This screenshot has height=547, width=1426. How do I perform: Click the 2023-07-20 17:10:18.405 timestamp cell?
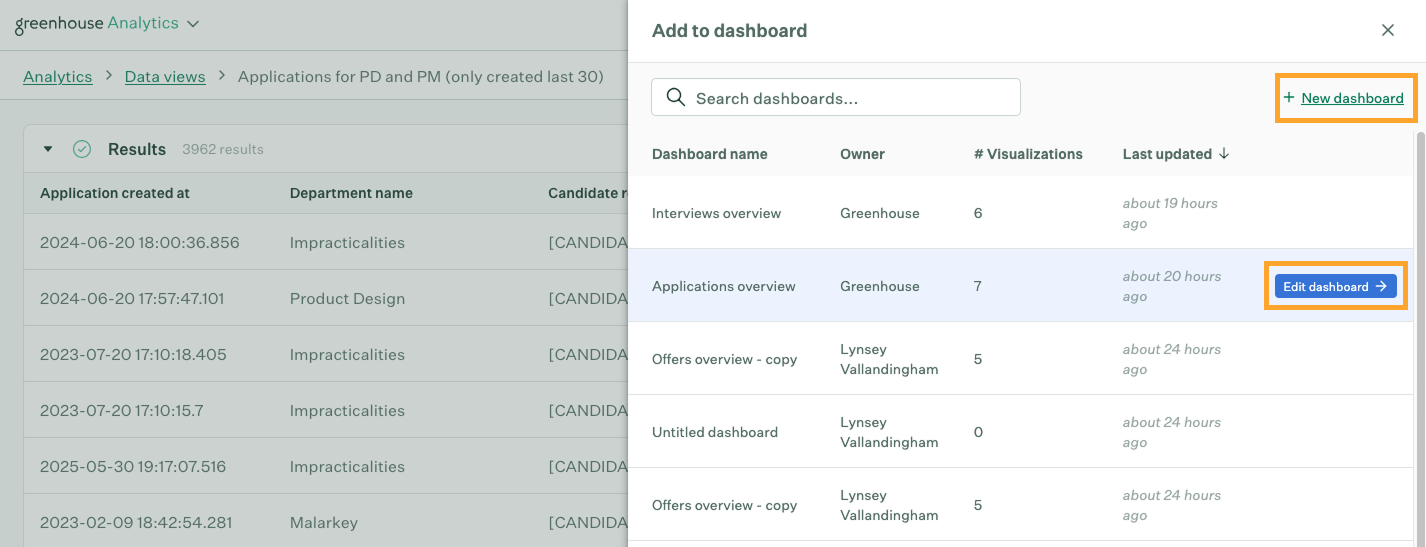click(x=133, y=354)
